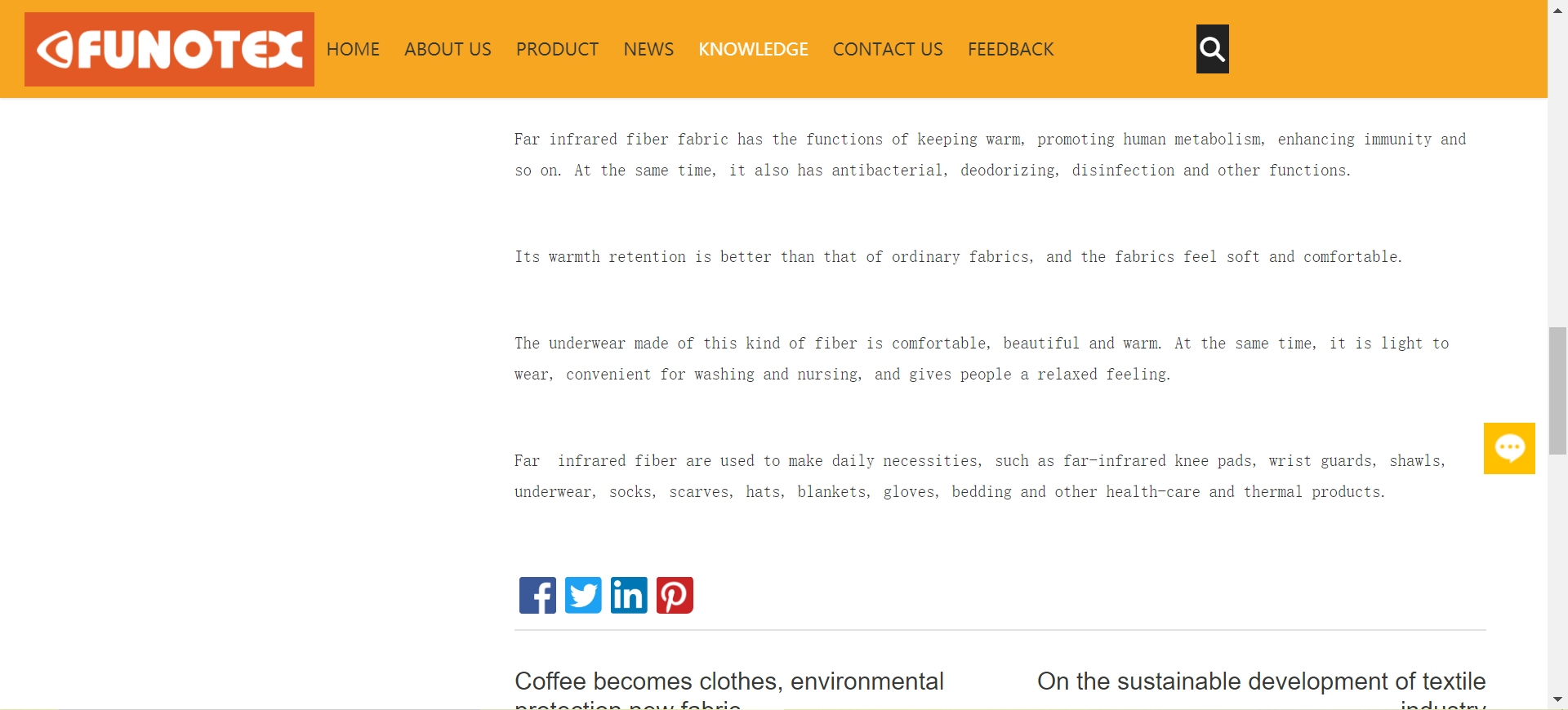Open the PRODUCT menu
The height and width of the screenshot is (710, 1568).
(x=557, y=49)
